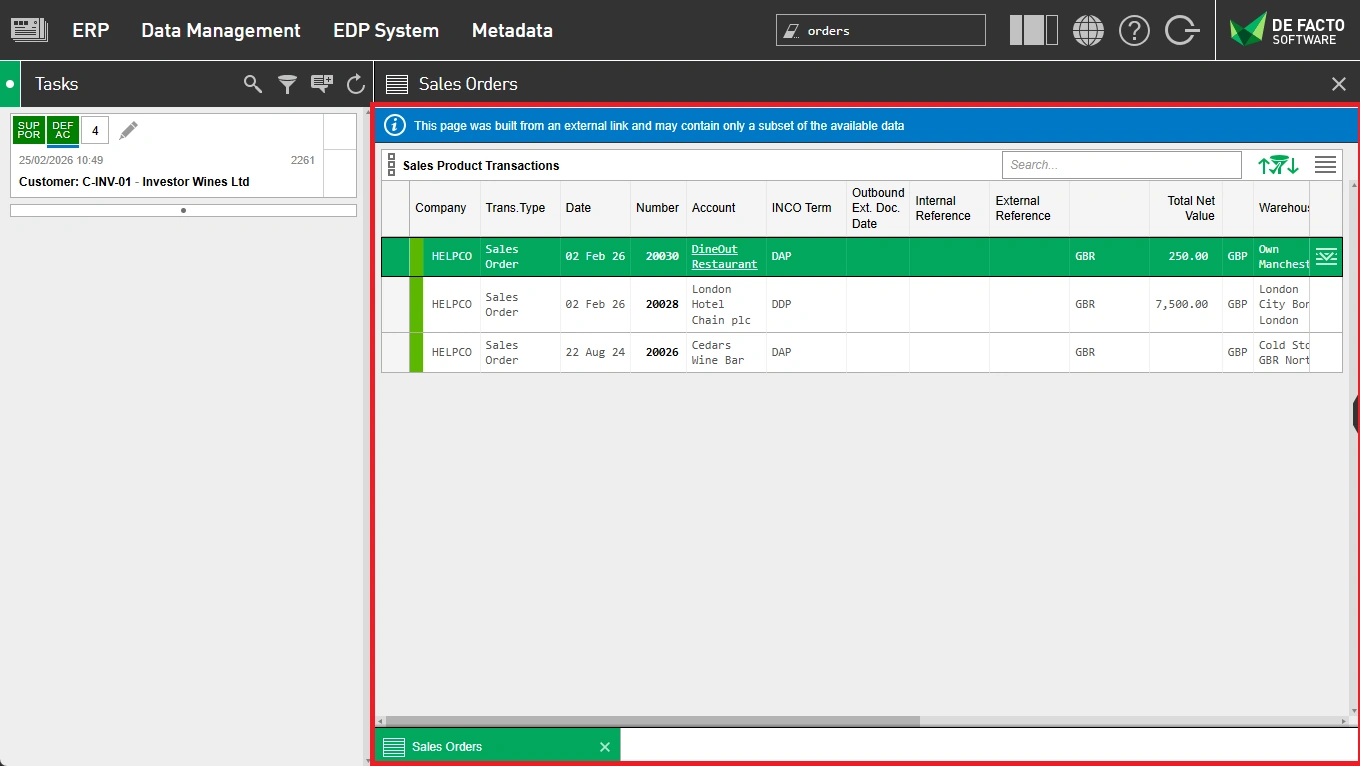Open the Data Management menu

[220, 30]
